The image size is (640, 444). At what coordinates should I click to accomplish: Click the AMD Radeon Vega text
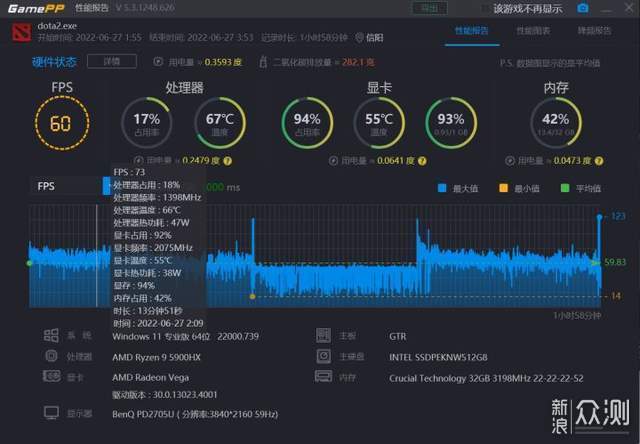(x=151, y=378)
